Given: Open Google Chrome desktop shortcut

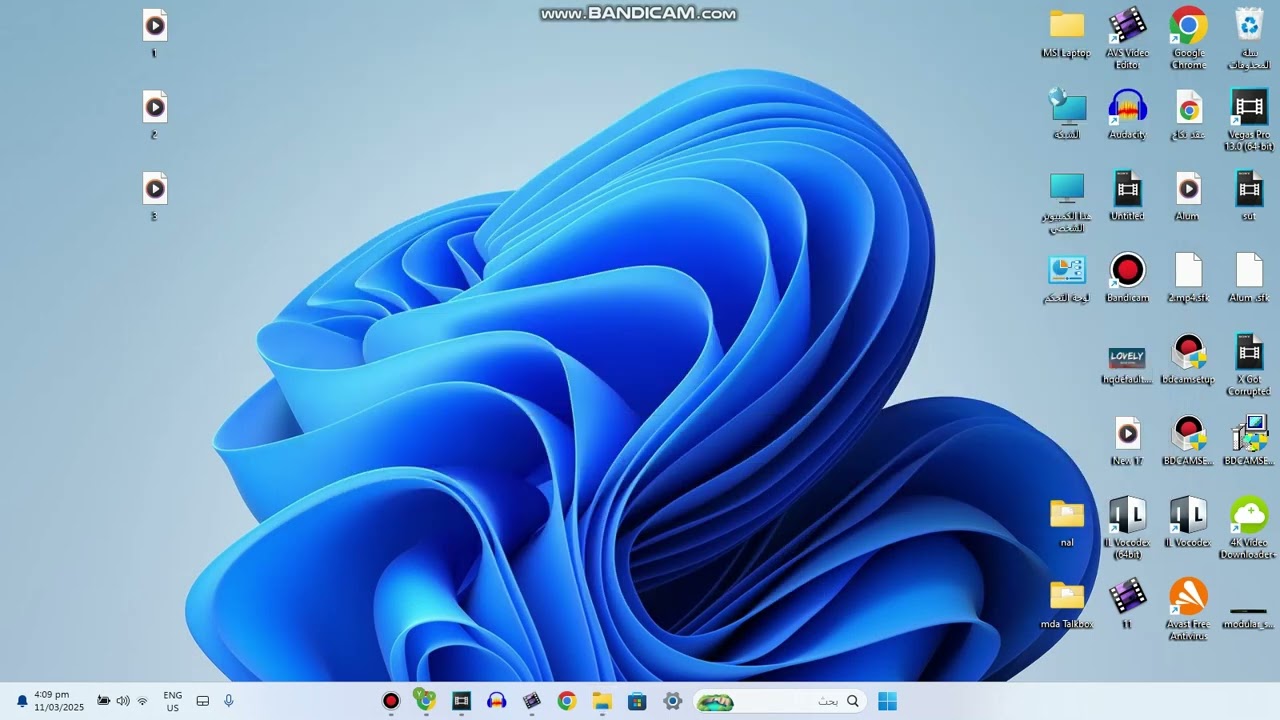Looking at the screenshot, I should [1188, 38].
